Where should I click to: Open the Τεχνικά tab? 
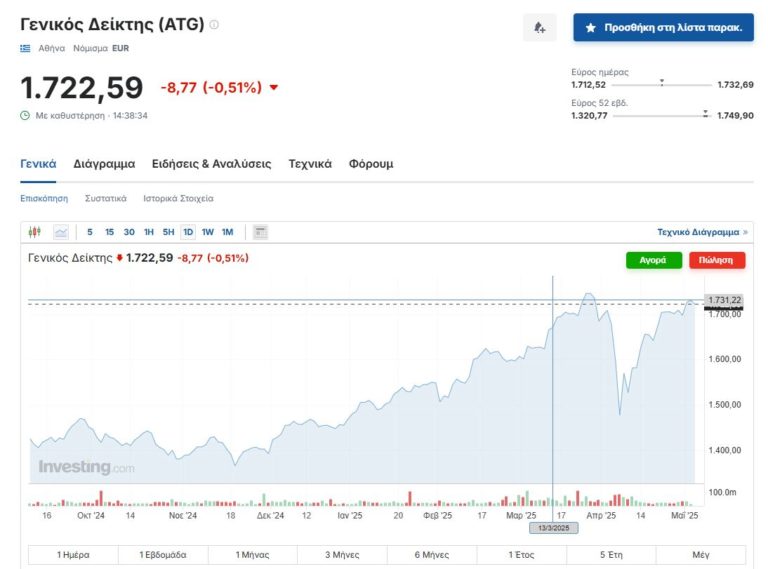[x=310, y=164]
